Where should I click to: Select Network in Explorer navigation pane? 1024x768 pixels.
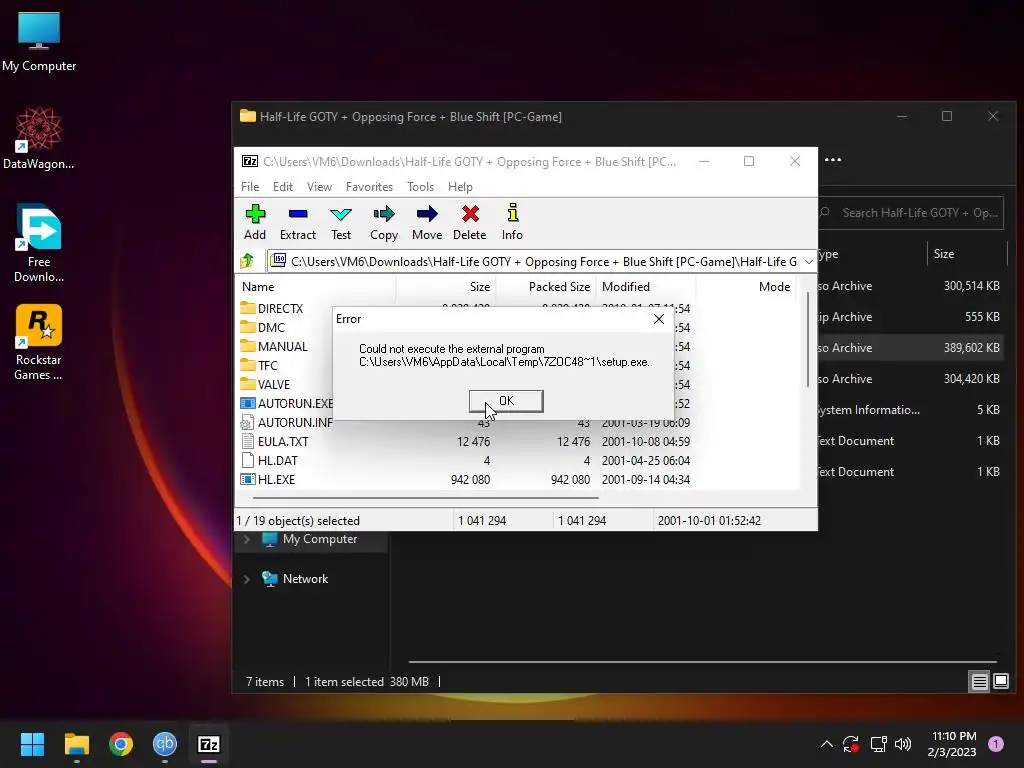pos(295,579)
